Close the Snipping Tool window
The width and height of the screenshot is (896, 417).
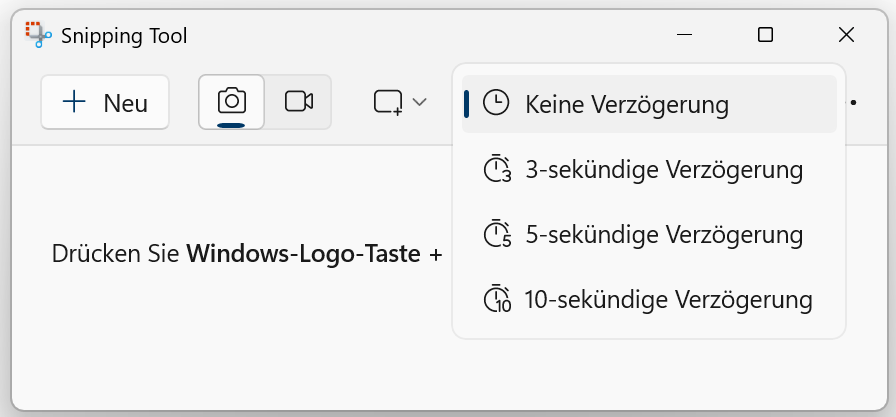coord(846,35)
